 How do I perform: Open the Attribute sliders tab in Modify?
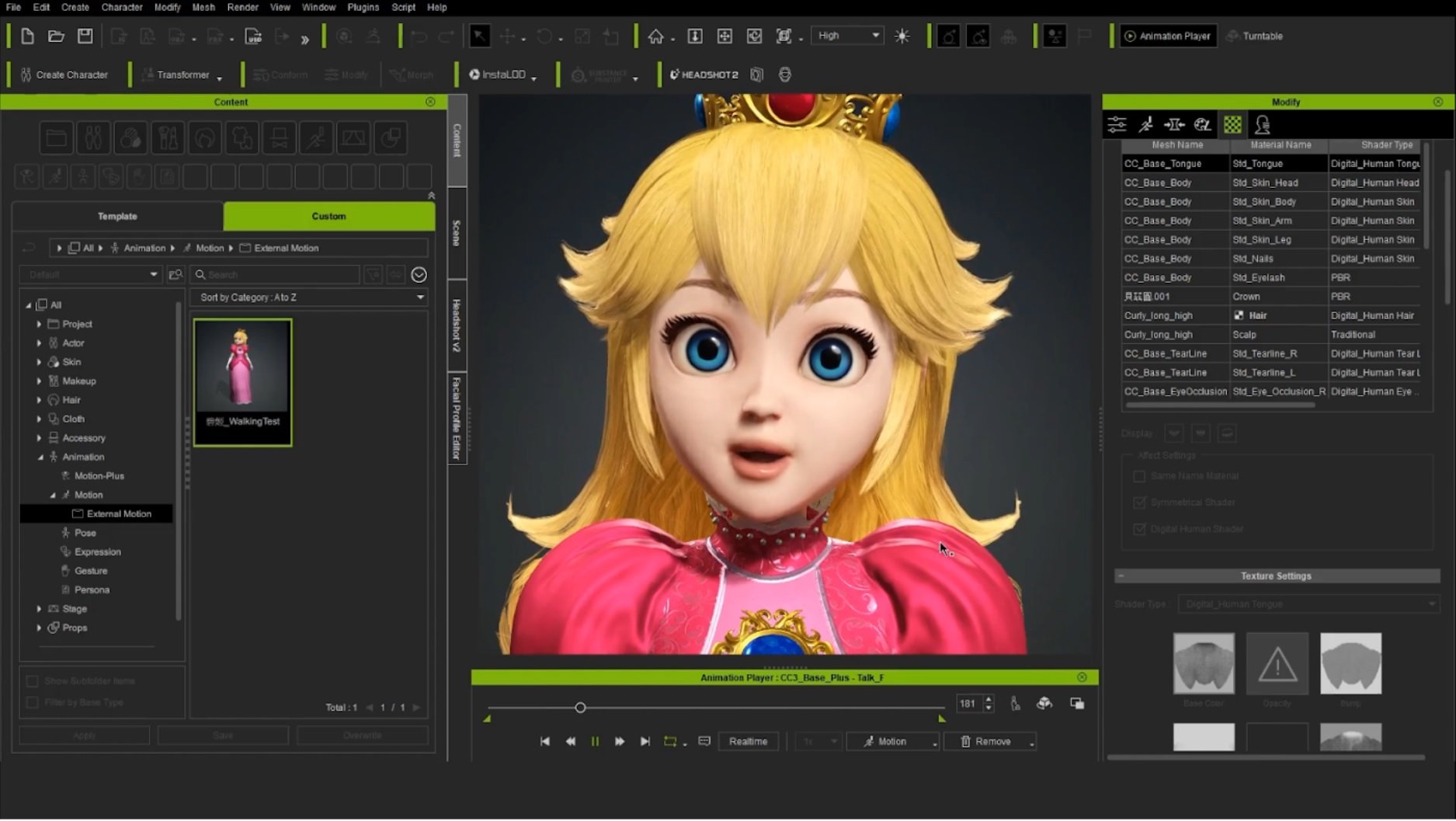point(1117,124)
